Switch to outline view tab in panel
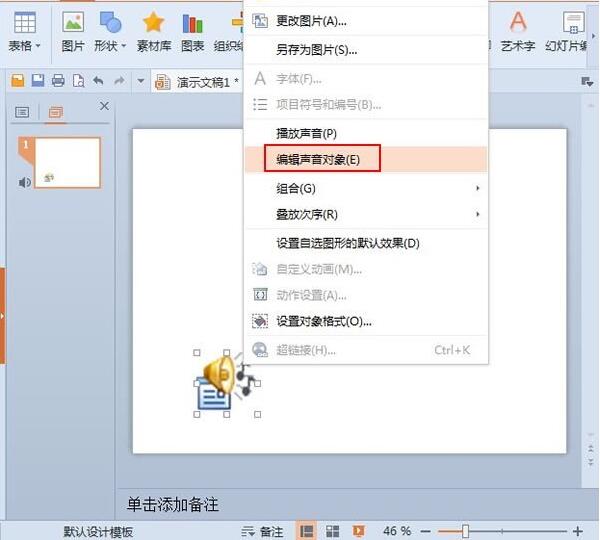The image size is (600, 540). pos(22,112)
